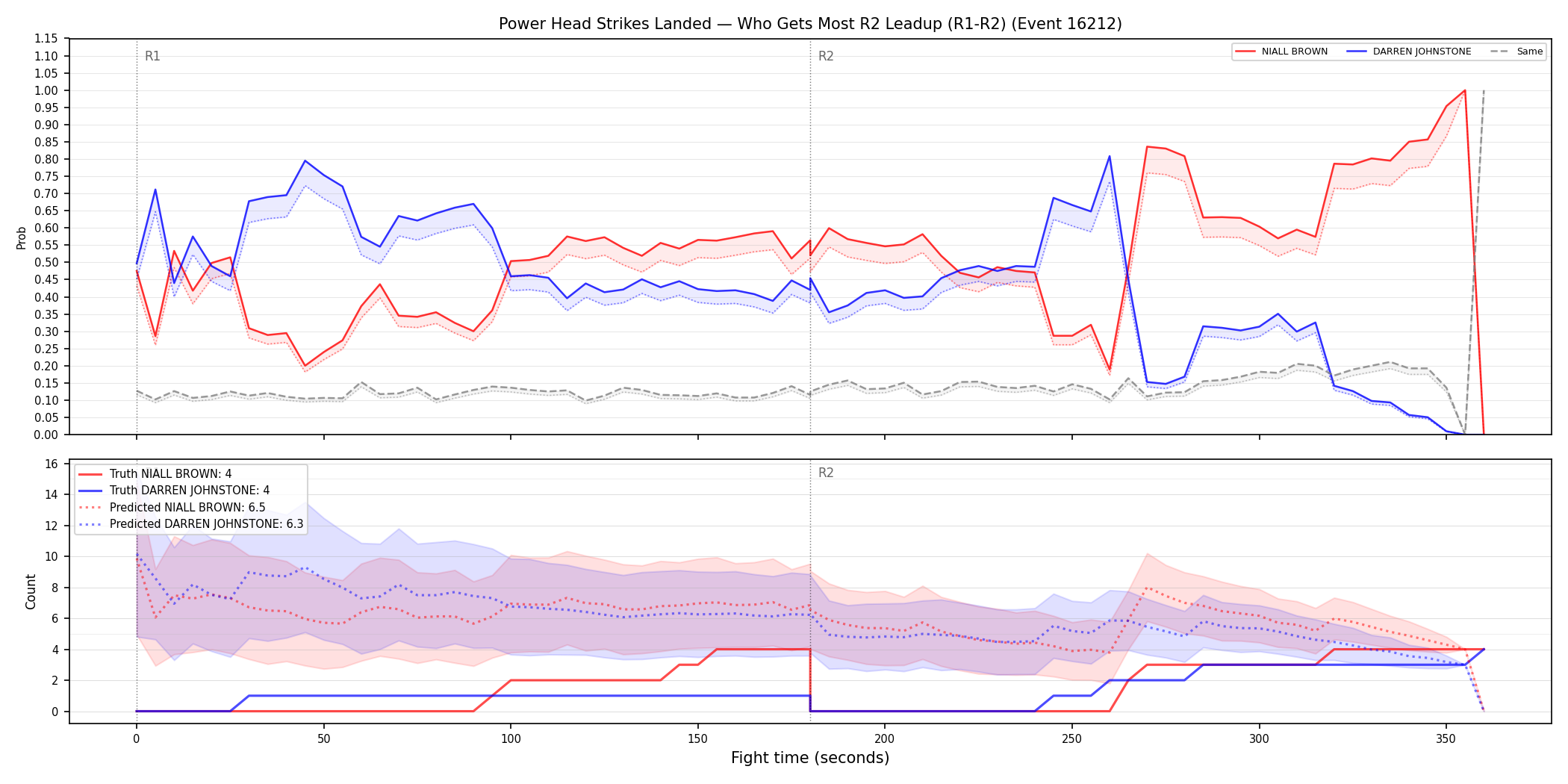Click blue probability peak near 260 seconds
Screen dimensions: 1568x784
tap(1110, 156)
